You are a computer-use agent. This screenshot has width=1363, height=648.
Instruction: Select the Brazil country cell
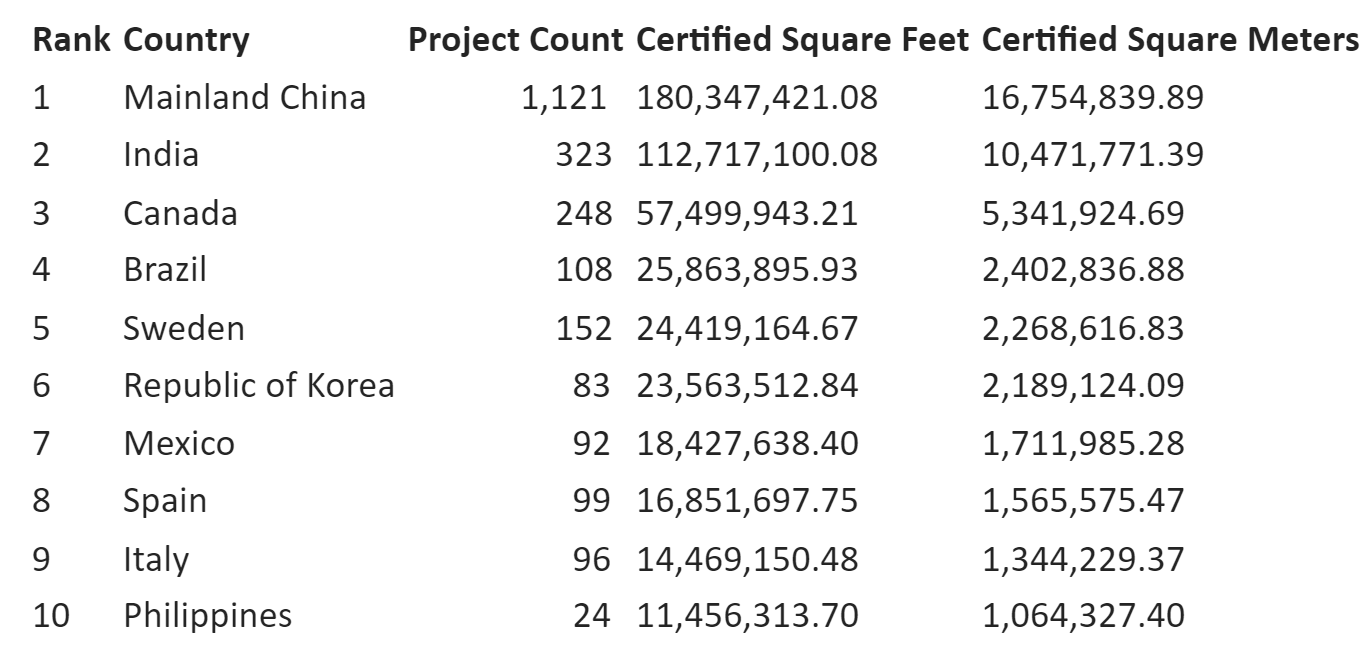pyautogui.click(x=164, y=270)
